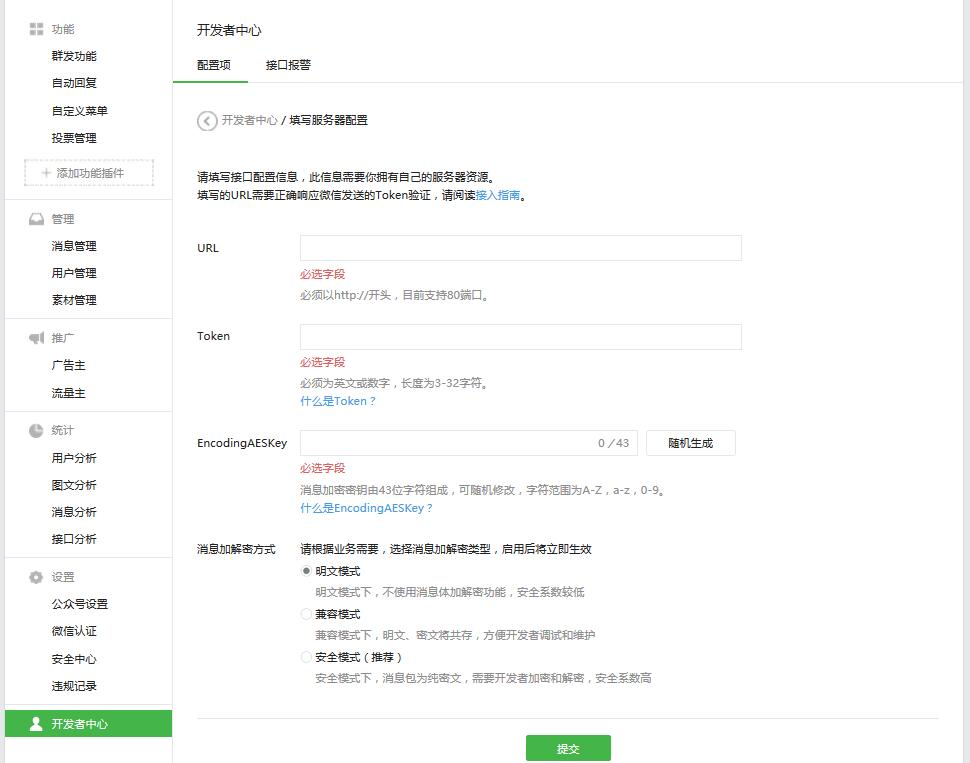Click the 开发者中心 breadcrumb link

click(250, 120)
